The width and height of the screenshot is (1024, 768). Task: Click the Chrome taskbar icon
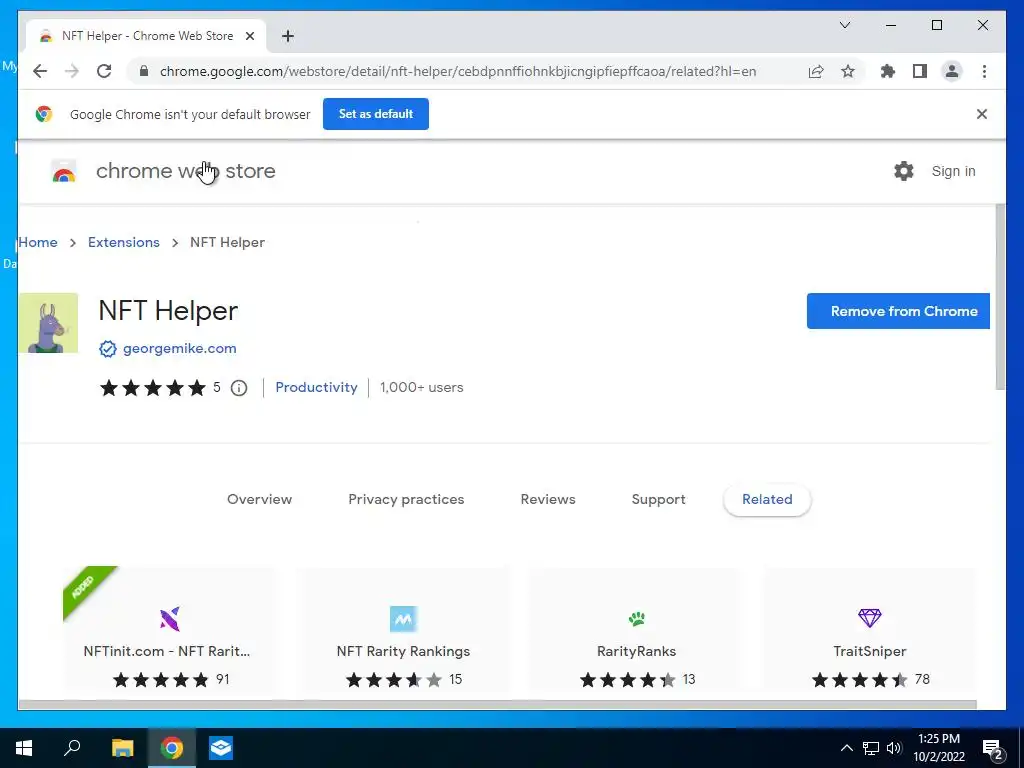coord(172,748)
